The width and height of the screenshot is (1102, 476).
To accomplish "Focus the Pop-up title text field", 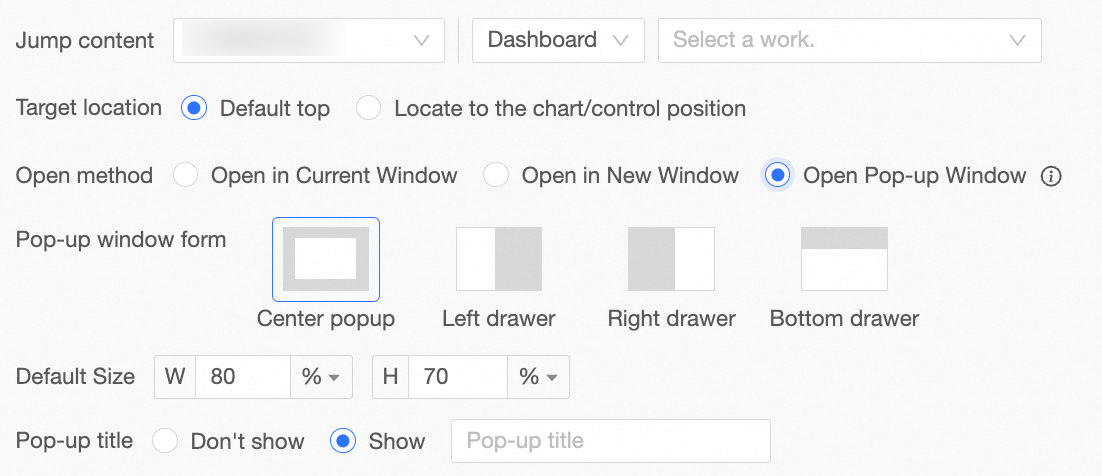I will coord(611,441).
